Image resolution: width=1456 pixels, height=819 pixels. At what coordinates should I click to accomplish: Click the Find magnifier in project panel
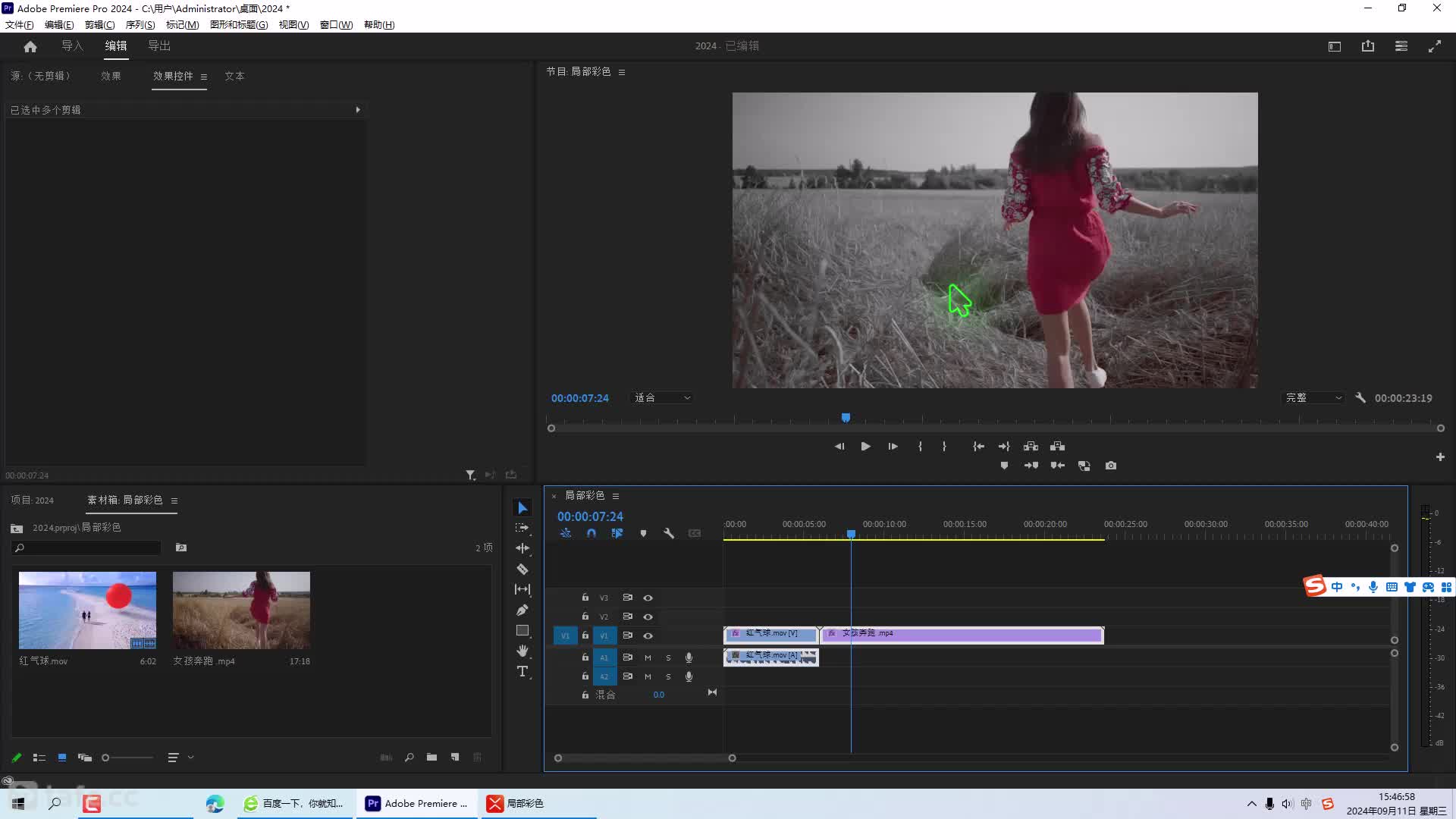point(409,757)
